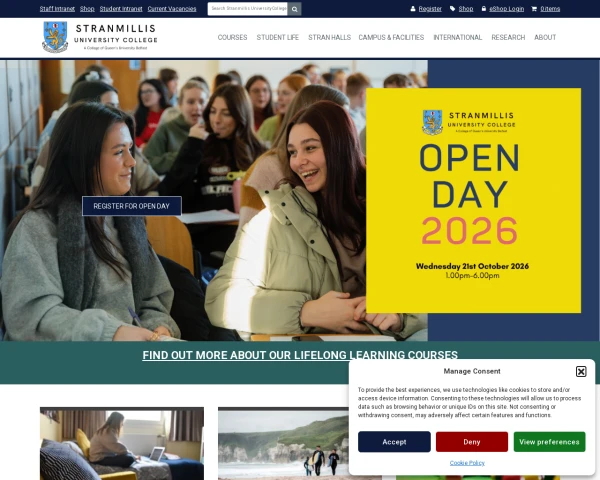
Task: Open the Research menu
Action: pos(508,38)
